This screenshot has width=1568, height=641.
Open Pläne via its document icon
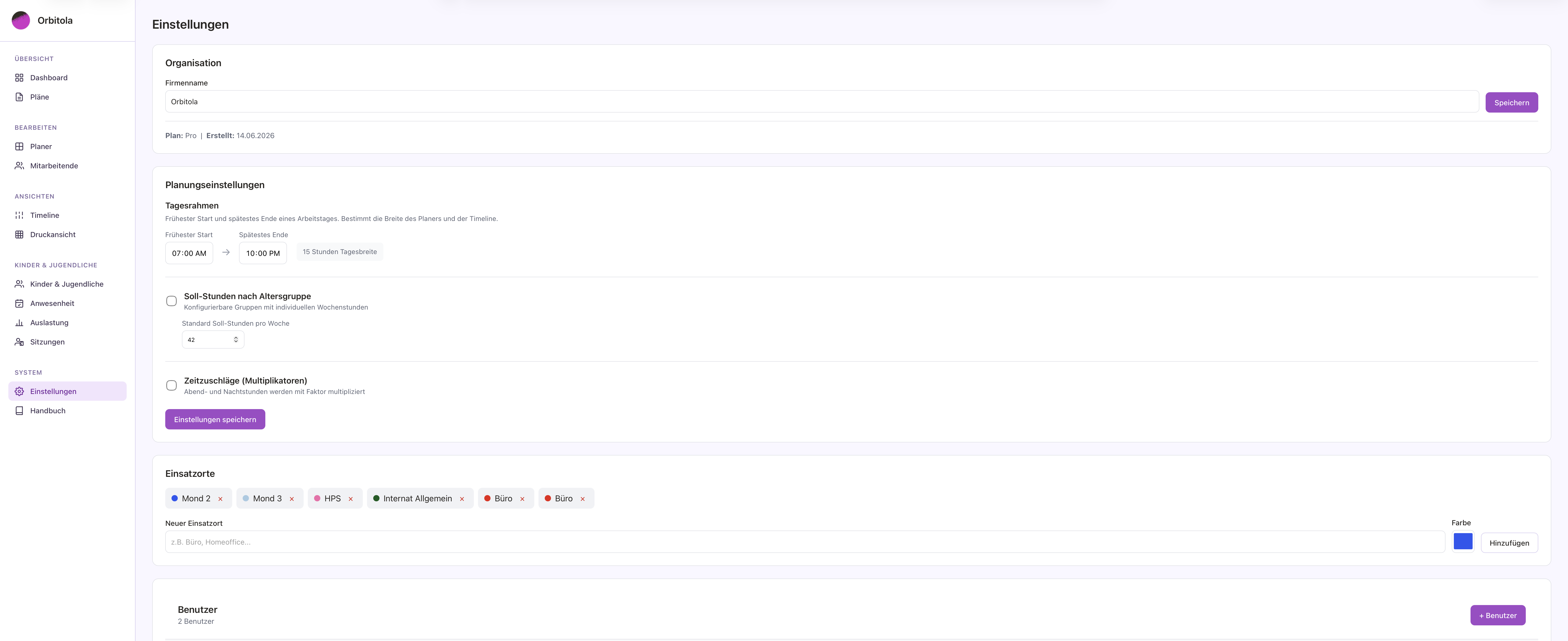click(x=20, y=97)
